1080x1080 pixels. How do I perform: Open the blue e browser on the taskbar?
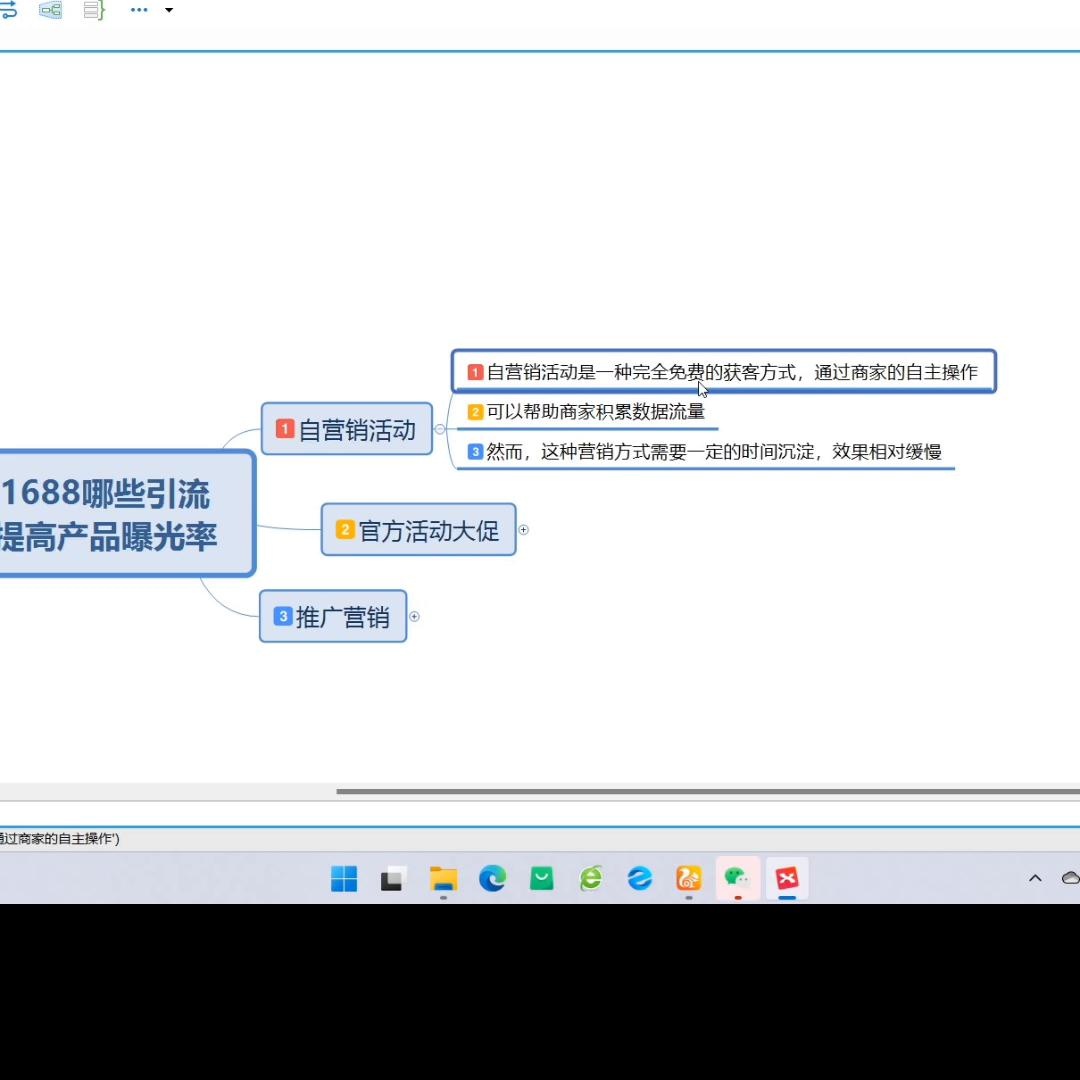pyautogui.click(x=640, y=878)
